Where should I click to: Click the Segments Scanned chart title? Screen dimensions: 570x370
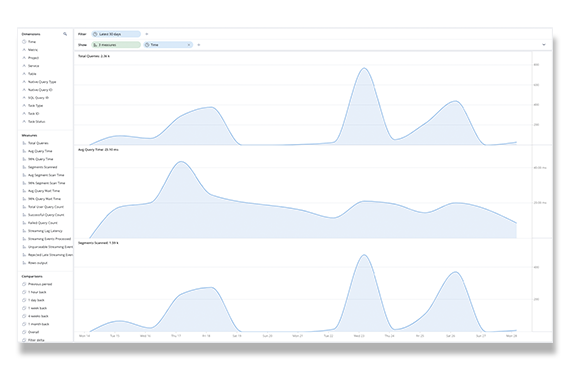click(99, 243)
